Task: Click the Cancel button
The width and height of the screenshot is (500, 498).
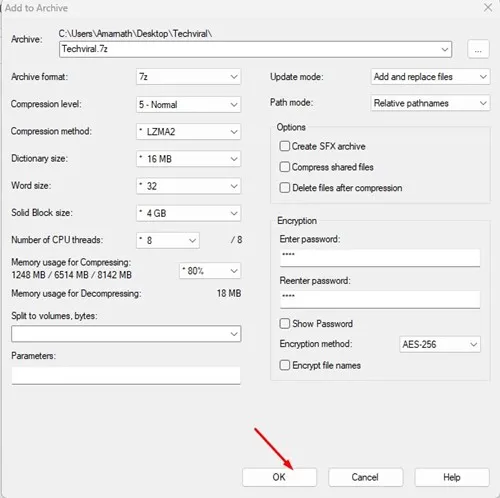Action: click(365, 477)
